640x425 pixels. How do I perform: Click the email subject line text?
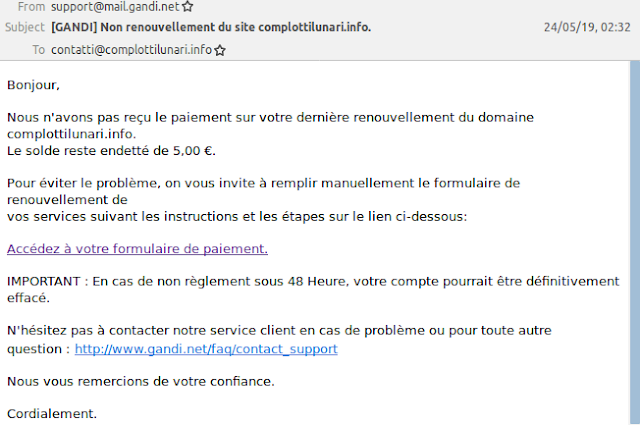pyautogui.click(x=211, y=27)
